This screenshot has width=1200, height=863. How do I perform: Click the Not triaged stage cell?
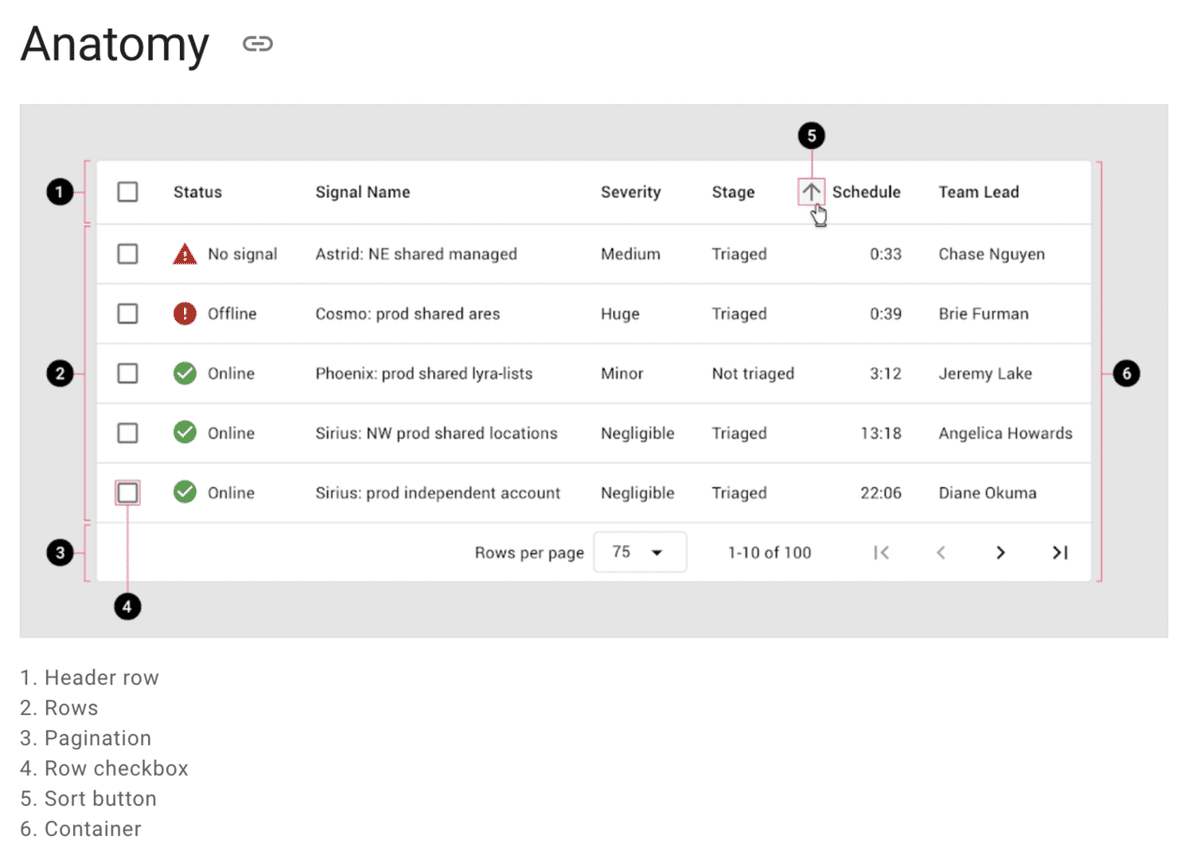click(753, 374)
